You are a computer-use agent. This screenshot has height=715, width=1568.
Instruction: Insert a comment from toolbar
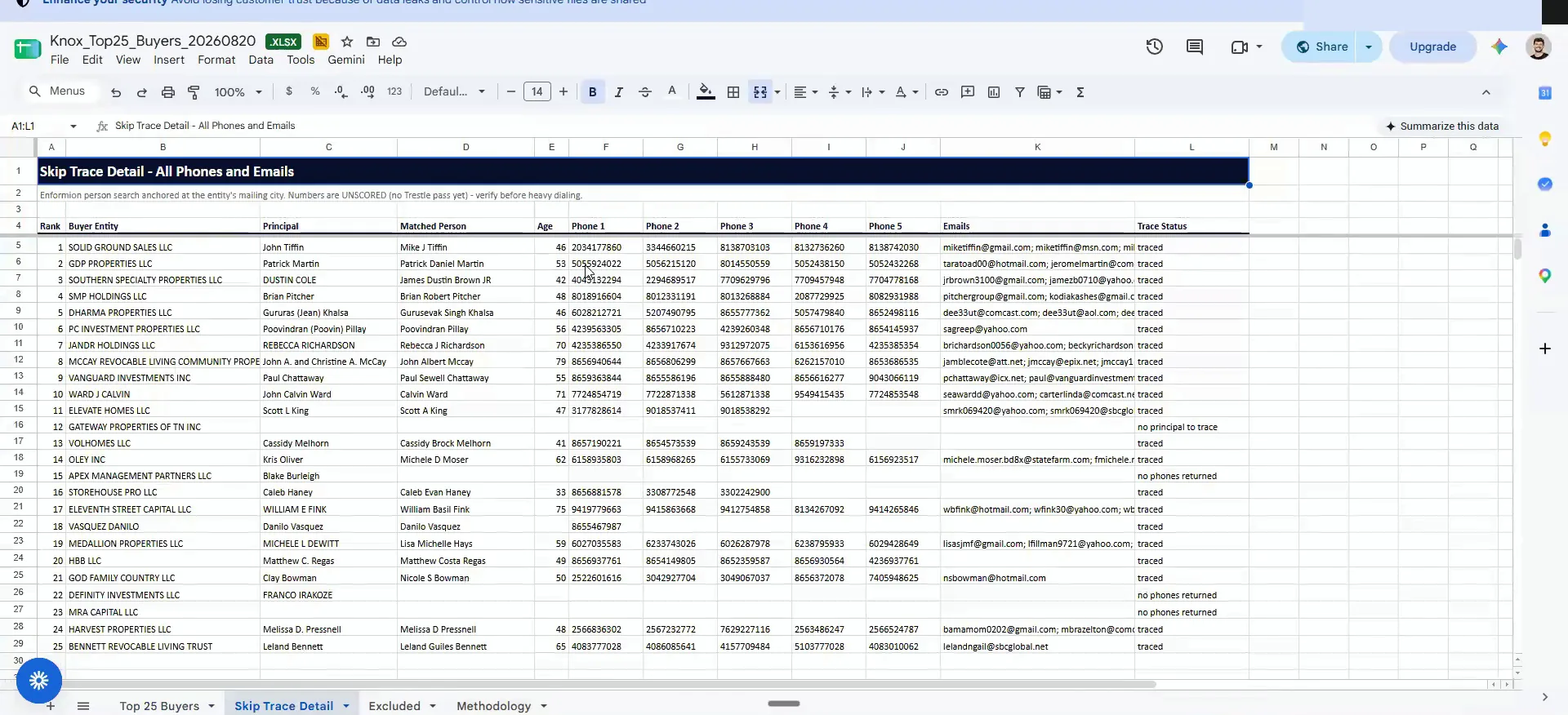coord(968,92)
